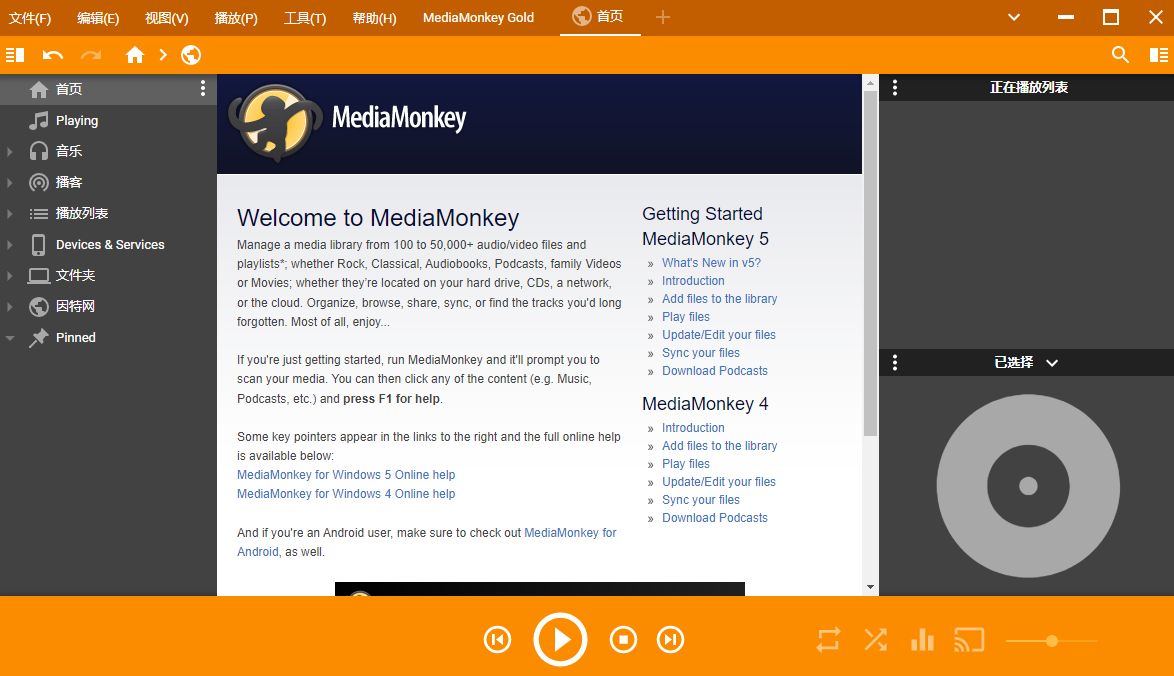Skip to the previous track

[497, 639]
